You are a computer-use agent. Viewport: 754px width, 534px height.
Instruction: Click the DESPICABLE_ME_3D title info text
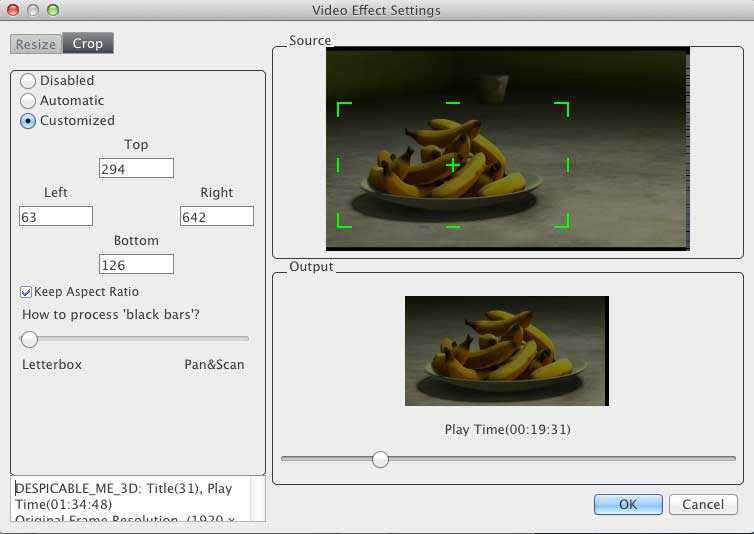pos(124,496)
